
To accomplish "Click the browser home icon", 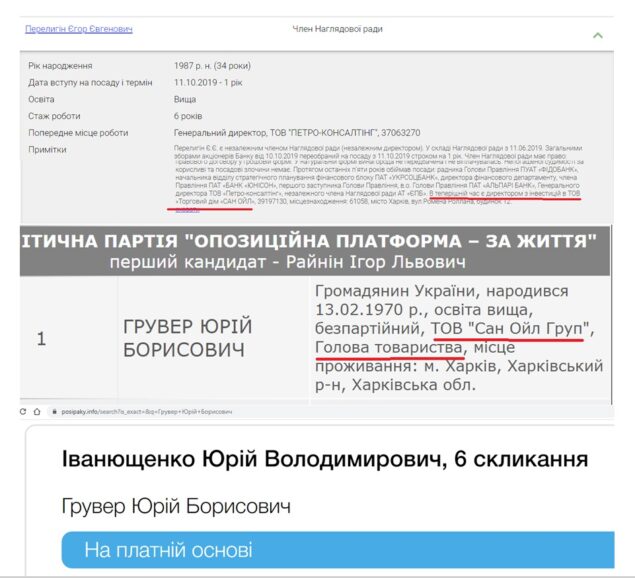I will click(x=37, y=411).
